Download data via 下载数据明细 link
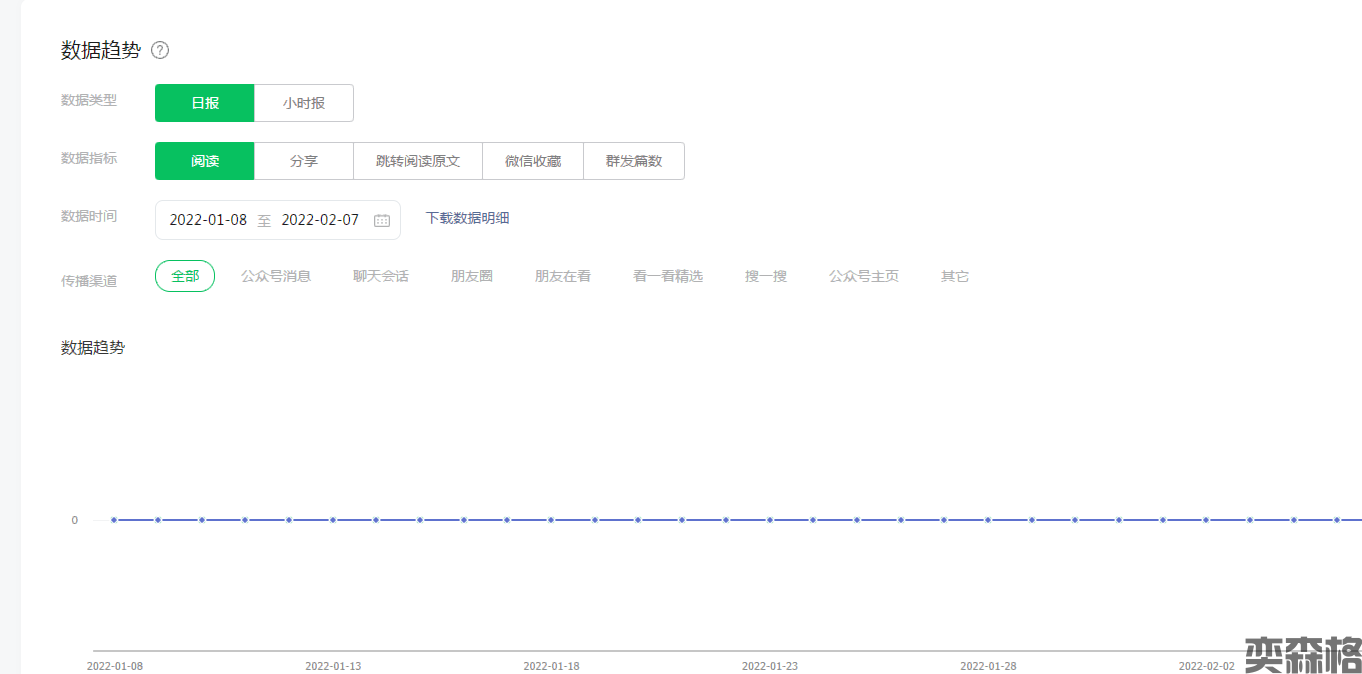Image resolution: width=1362 pixels, height=674 pixels. coord(467,218)
